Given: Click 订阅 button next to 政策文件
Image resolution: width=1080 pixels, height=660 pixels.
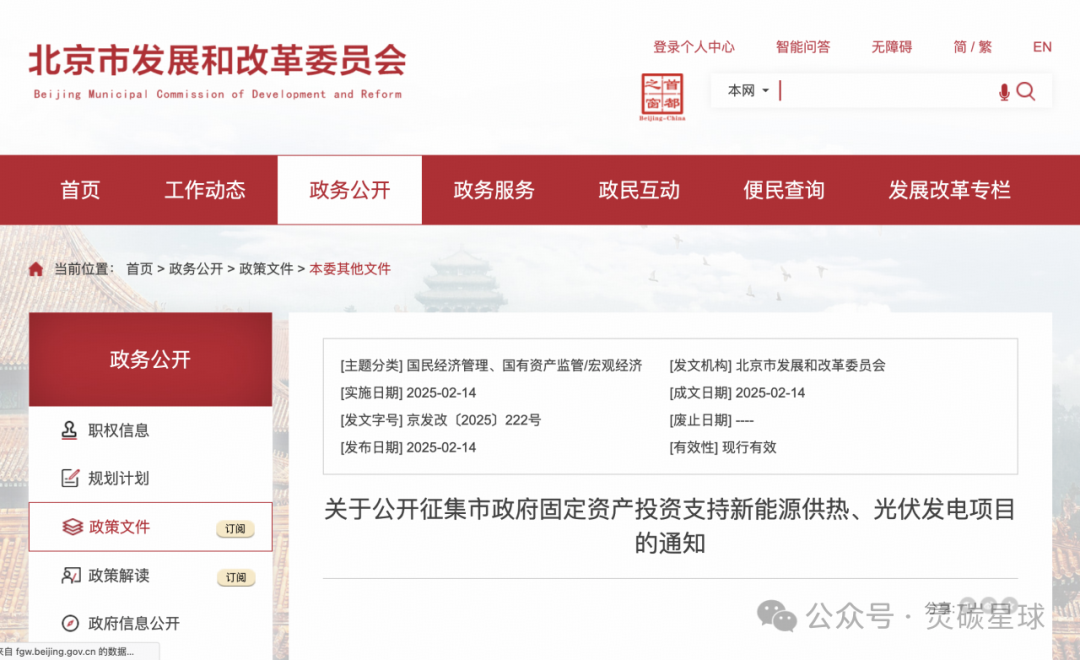Looking at the screenshot, I should pos(236,528).
